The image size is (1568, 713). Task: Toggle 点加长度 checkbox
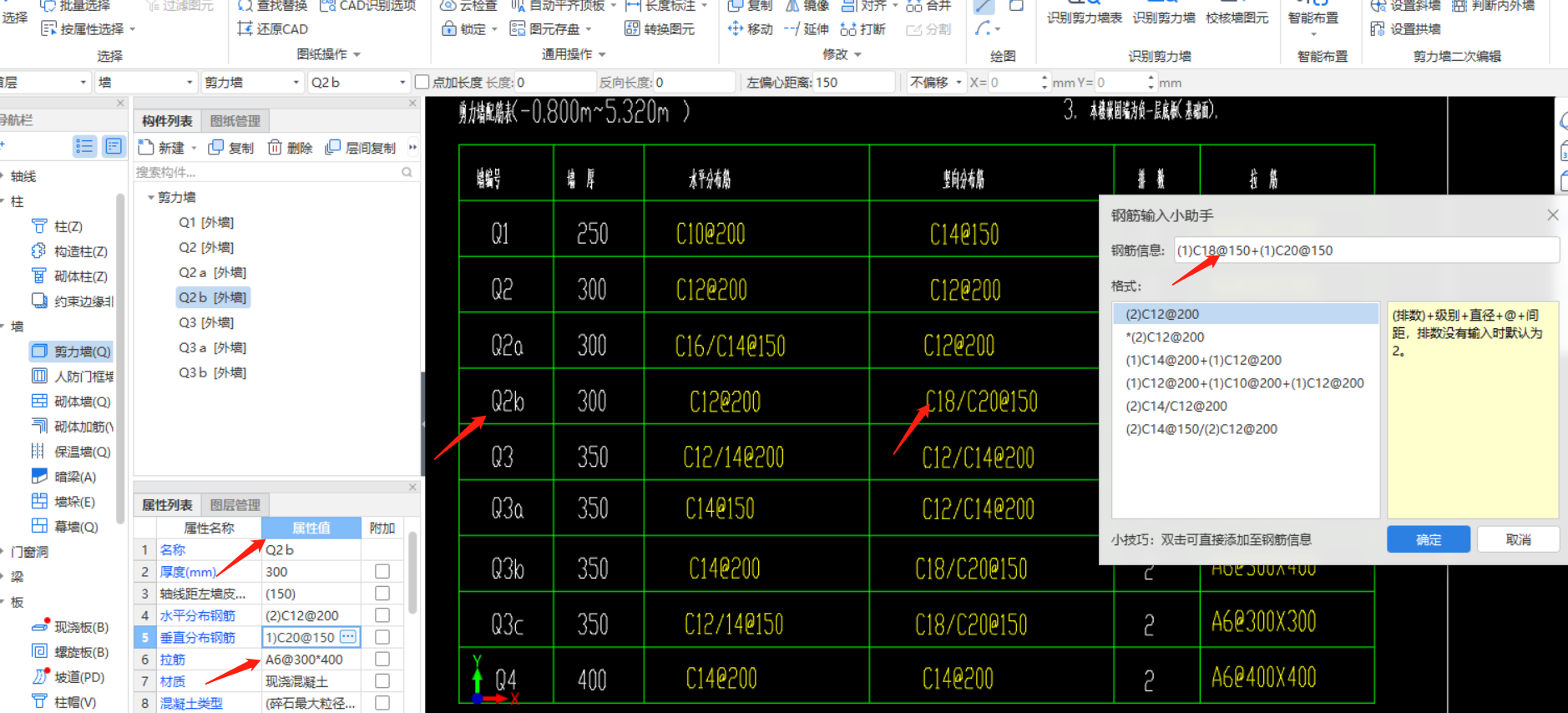point(422,82)
